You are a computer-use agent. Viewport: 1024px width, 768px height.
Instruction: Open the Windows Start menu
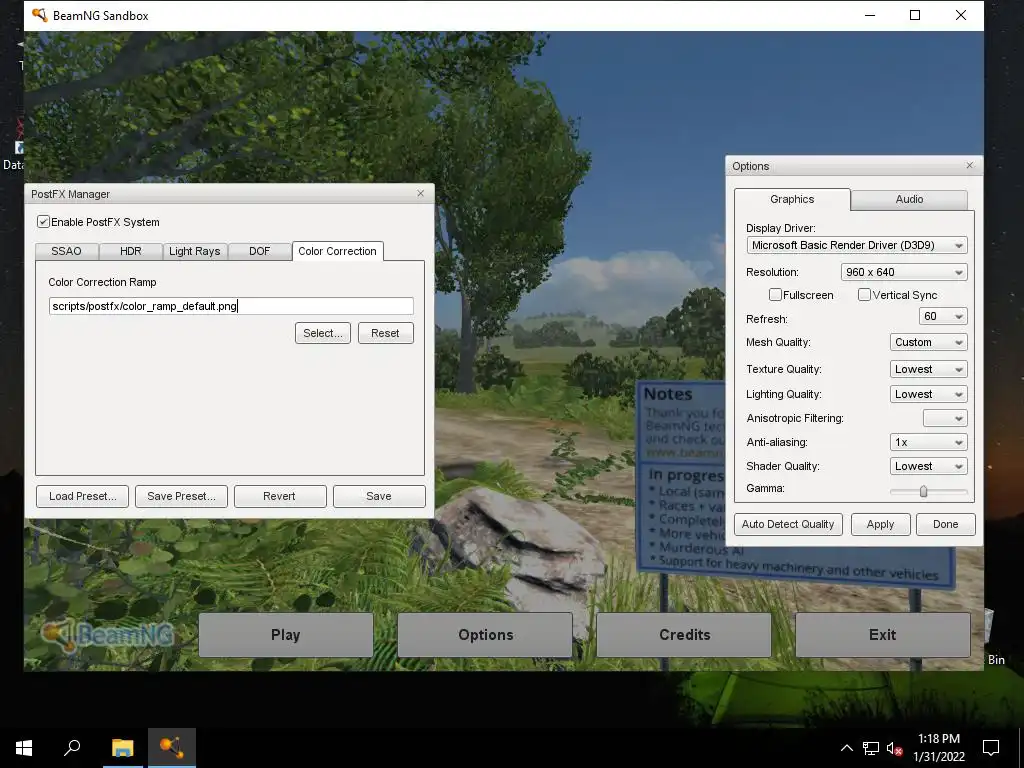pyautogui.click(x=24, y=748)
